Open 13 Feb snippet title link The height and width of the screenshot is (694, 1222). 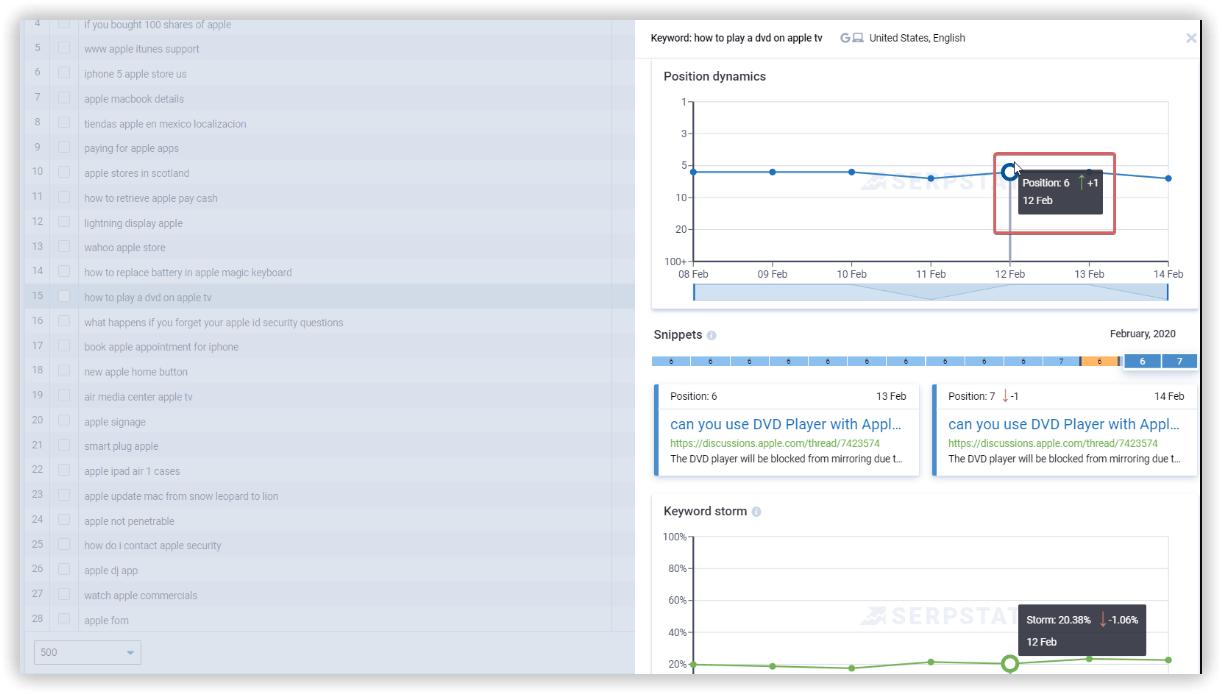click(787, 424)
